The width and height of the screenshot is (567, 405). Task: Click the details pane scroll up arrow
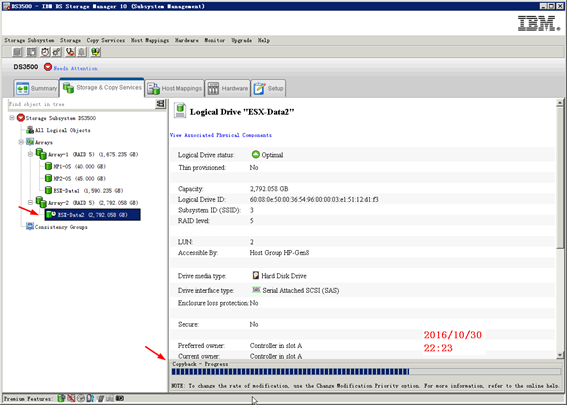click(x=560, y=103)
